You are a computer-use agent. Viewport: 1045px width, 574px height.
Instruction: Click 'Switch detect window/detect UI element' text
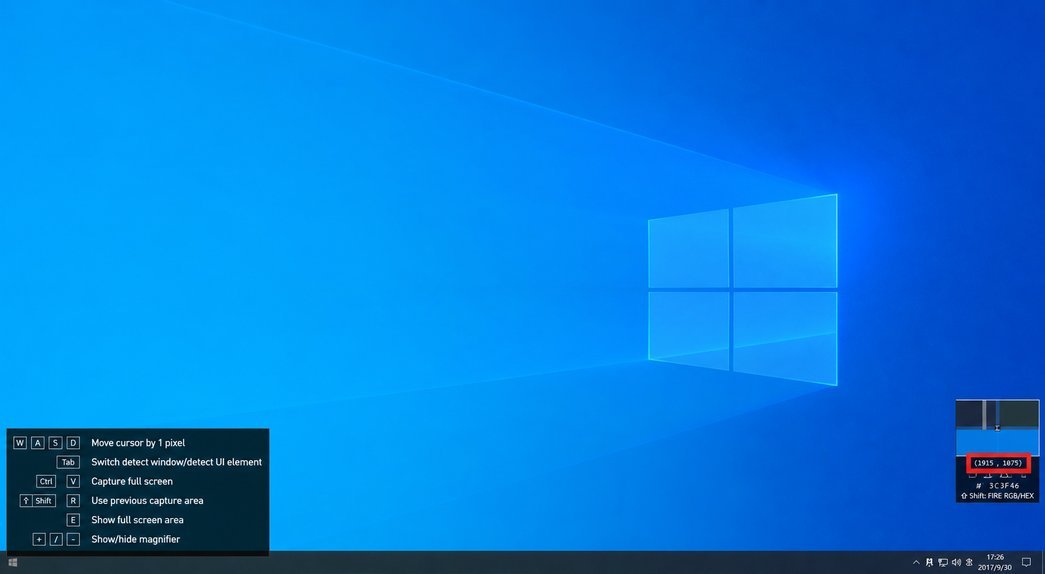(x=177, y=462)
